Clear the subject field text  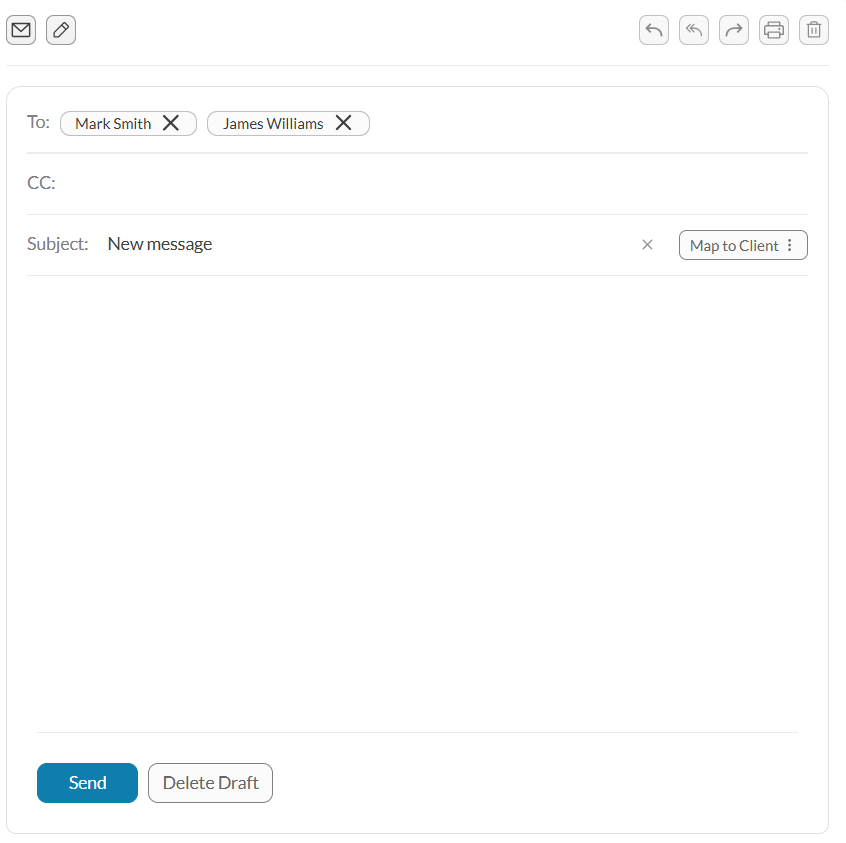click(647, 245)
